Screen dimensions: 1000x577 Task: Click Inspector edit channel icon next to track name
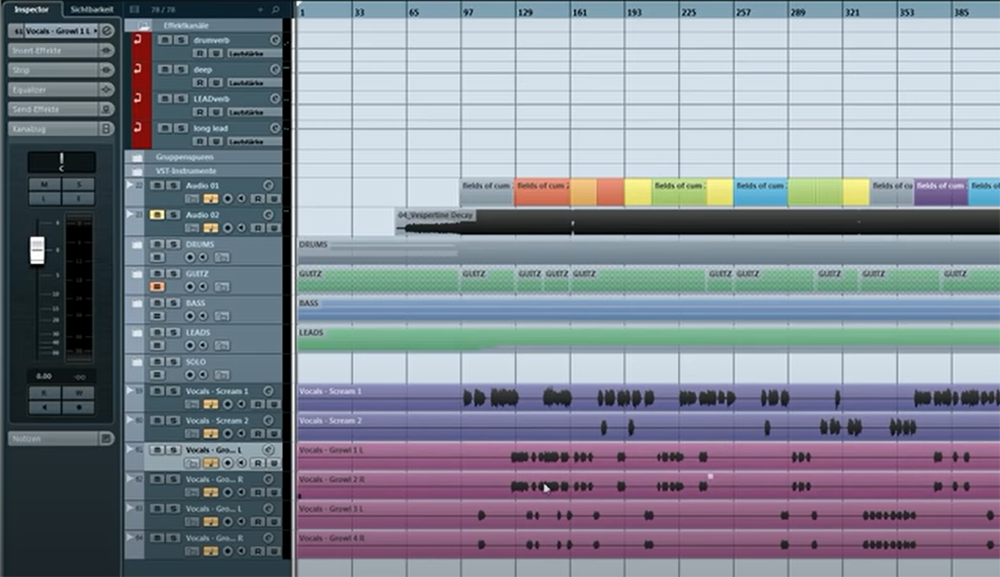tap(107, 30)
